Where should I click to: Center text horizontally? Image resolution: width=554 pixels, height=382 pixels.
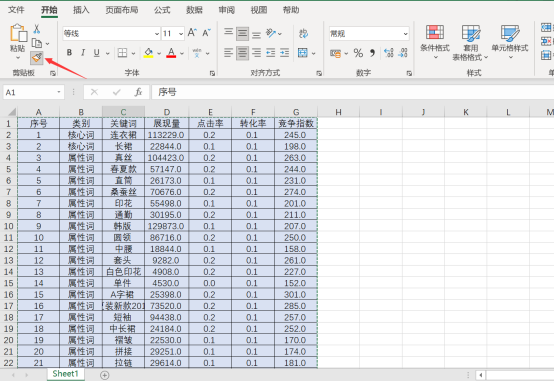pos(242,53)
